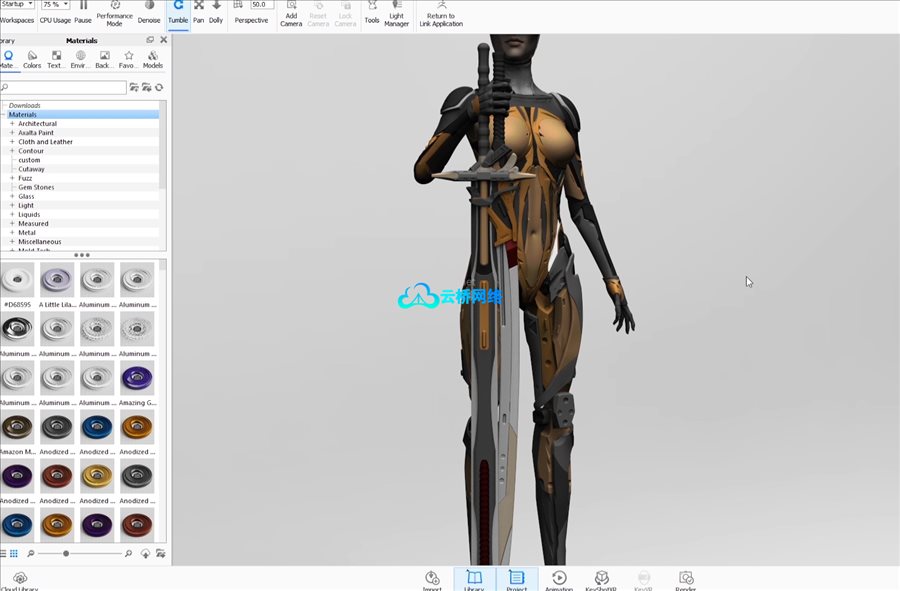Open the Light Manager
Screen dimensions: 900x591
coord(396,13)
